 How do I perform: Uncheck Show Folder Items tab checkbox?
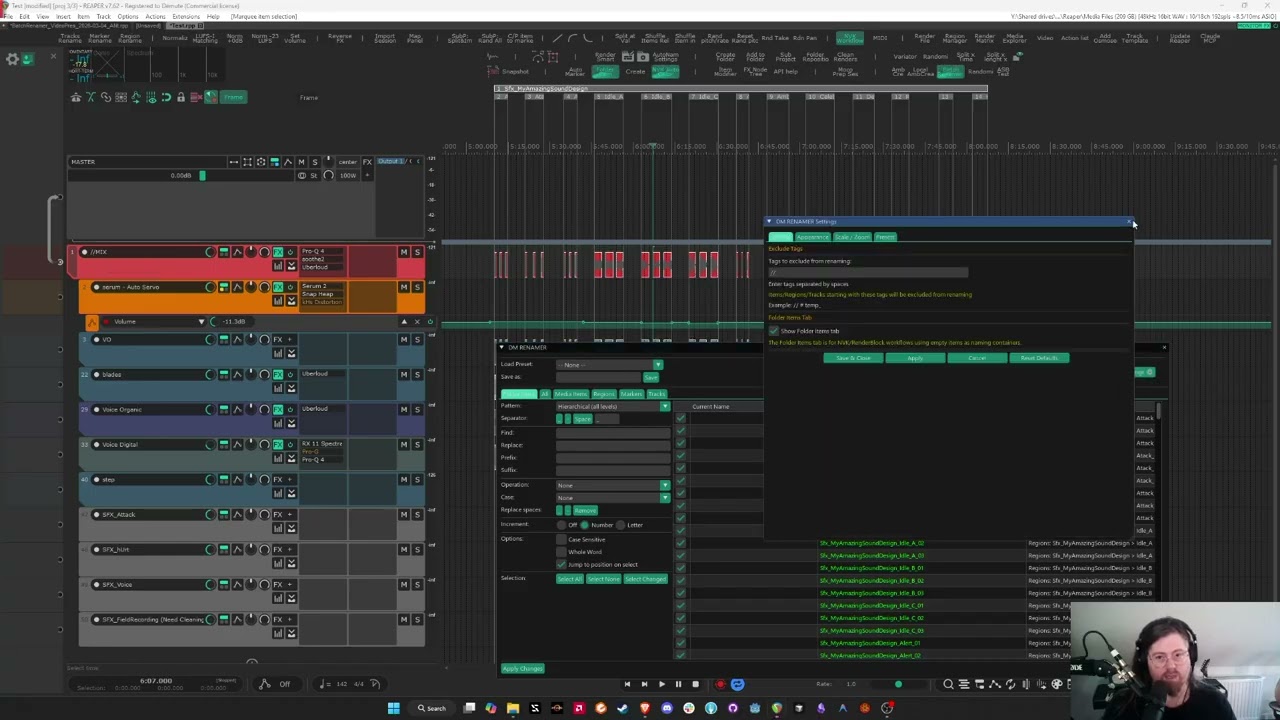[x=773, y=331]
